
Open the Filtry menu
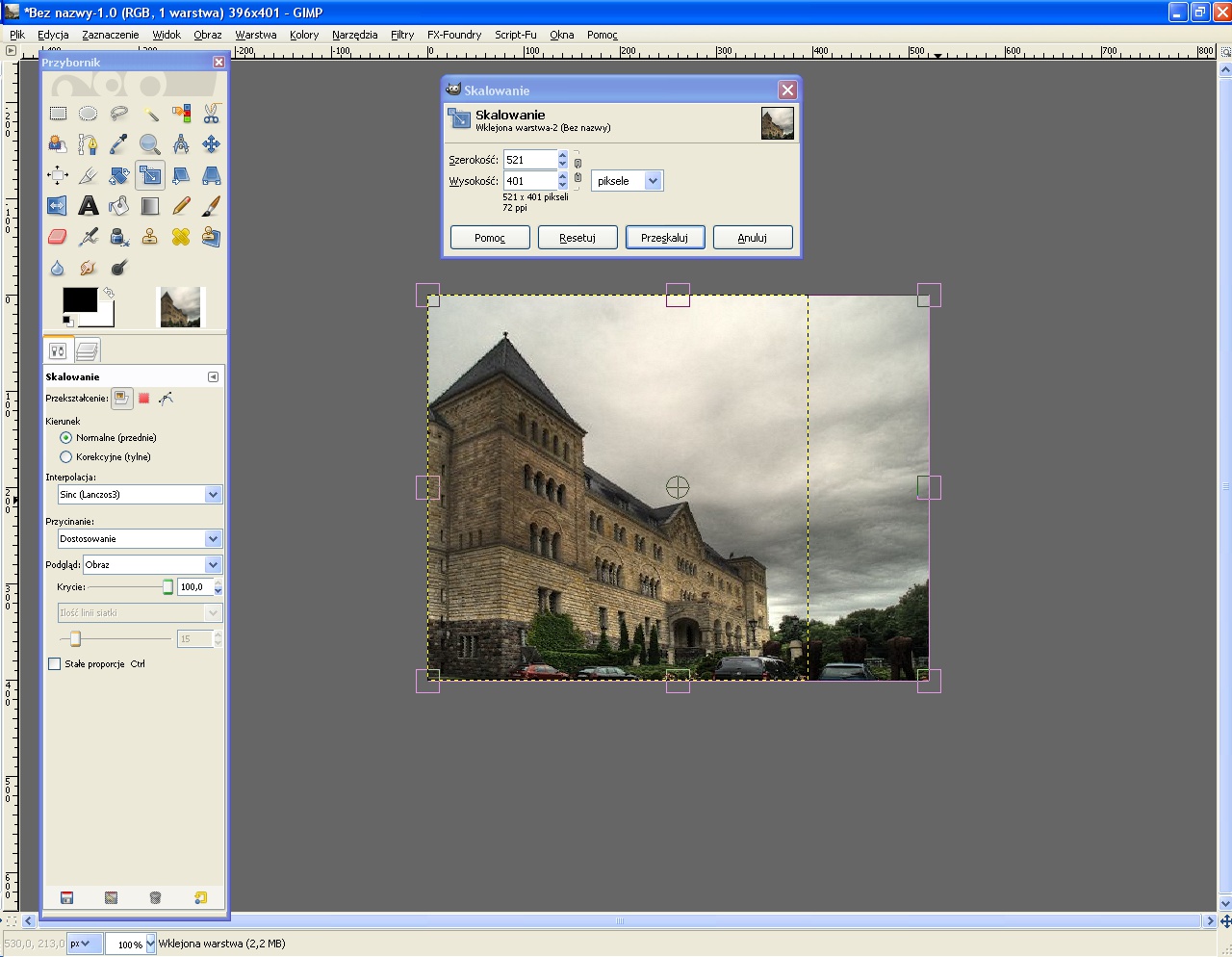point(402,35)
